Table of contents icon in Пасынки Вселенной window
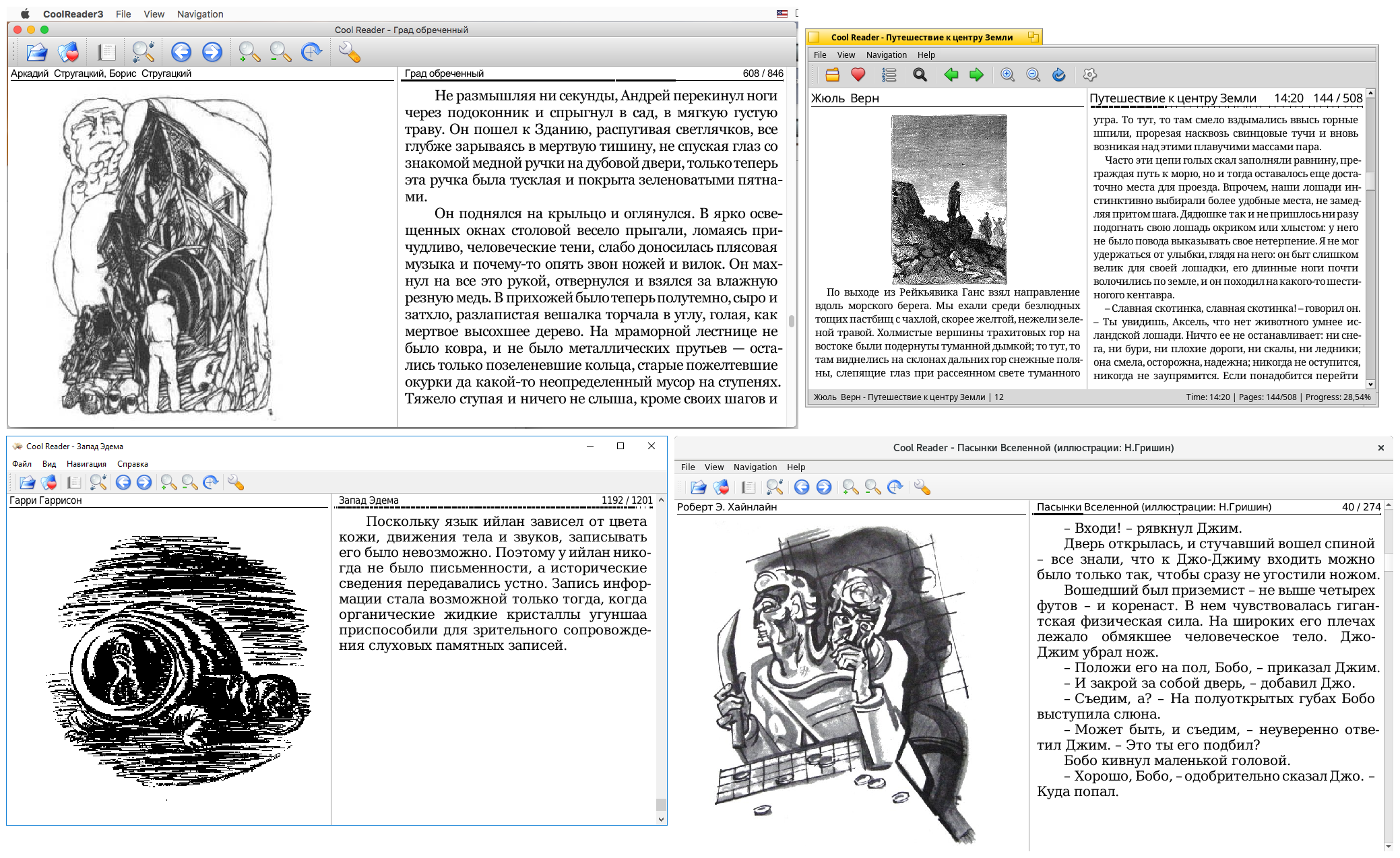Viewport: 1400px width, 858px height. pos(748,487)
